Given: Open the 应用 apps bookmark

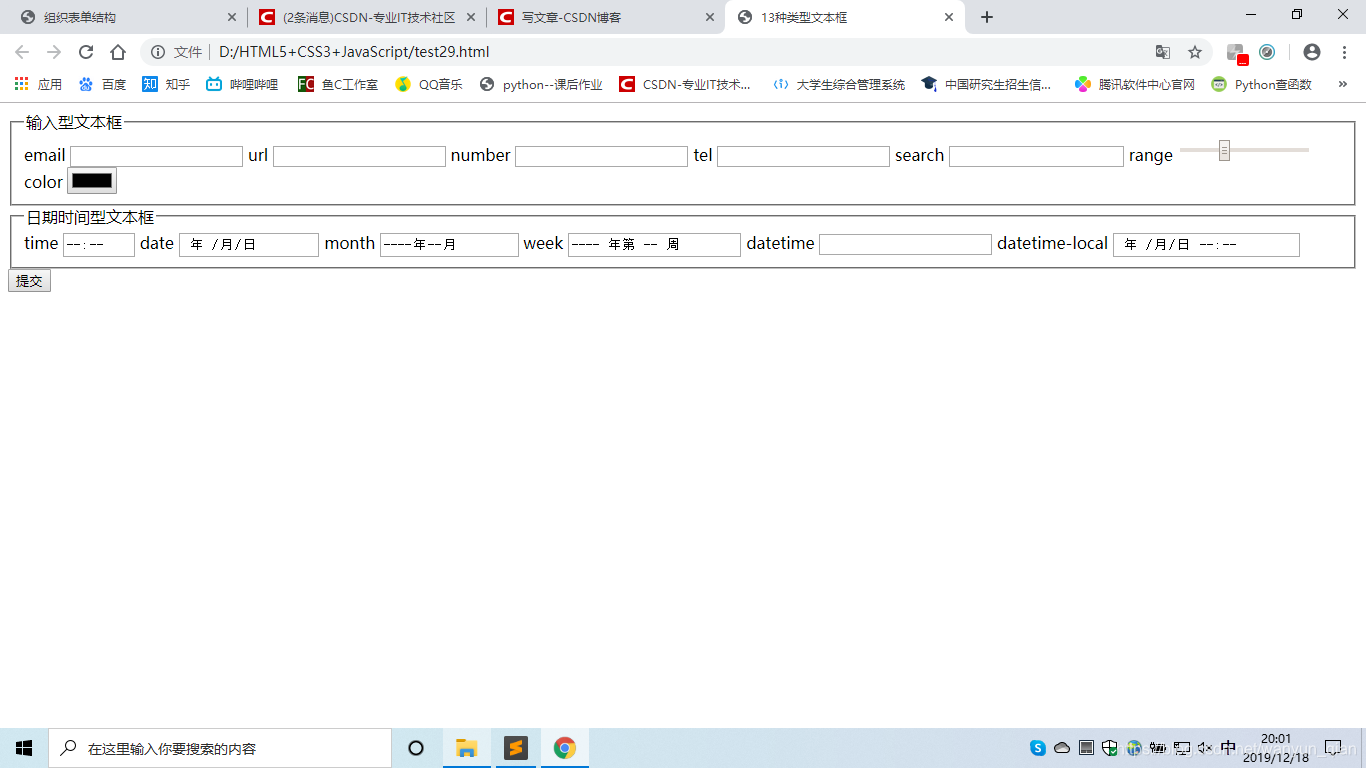Looking at the screenshot, I should [x=38, y=84].
